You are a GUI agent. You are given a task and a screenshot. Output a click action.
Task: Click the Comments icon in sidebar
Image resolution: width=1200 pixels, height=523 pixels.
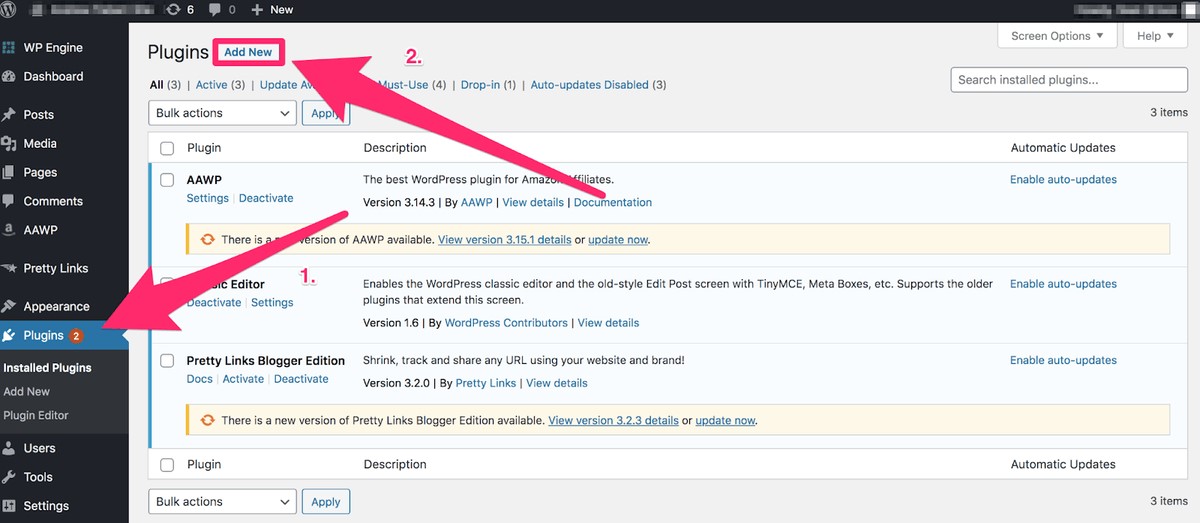pos(10,201)
